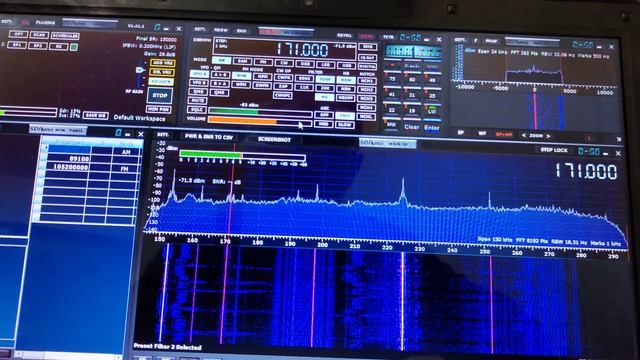Set AGC to SLOW

click(344, 124)
